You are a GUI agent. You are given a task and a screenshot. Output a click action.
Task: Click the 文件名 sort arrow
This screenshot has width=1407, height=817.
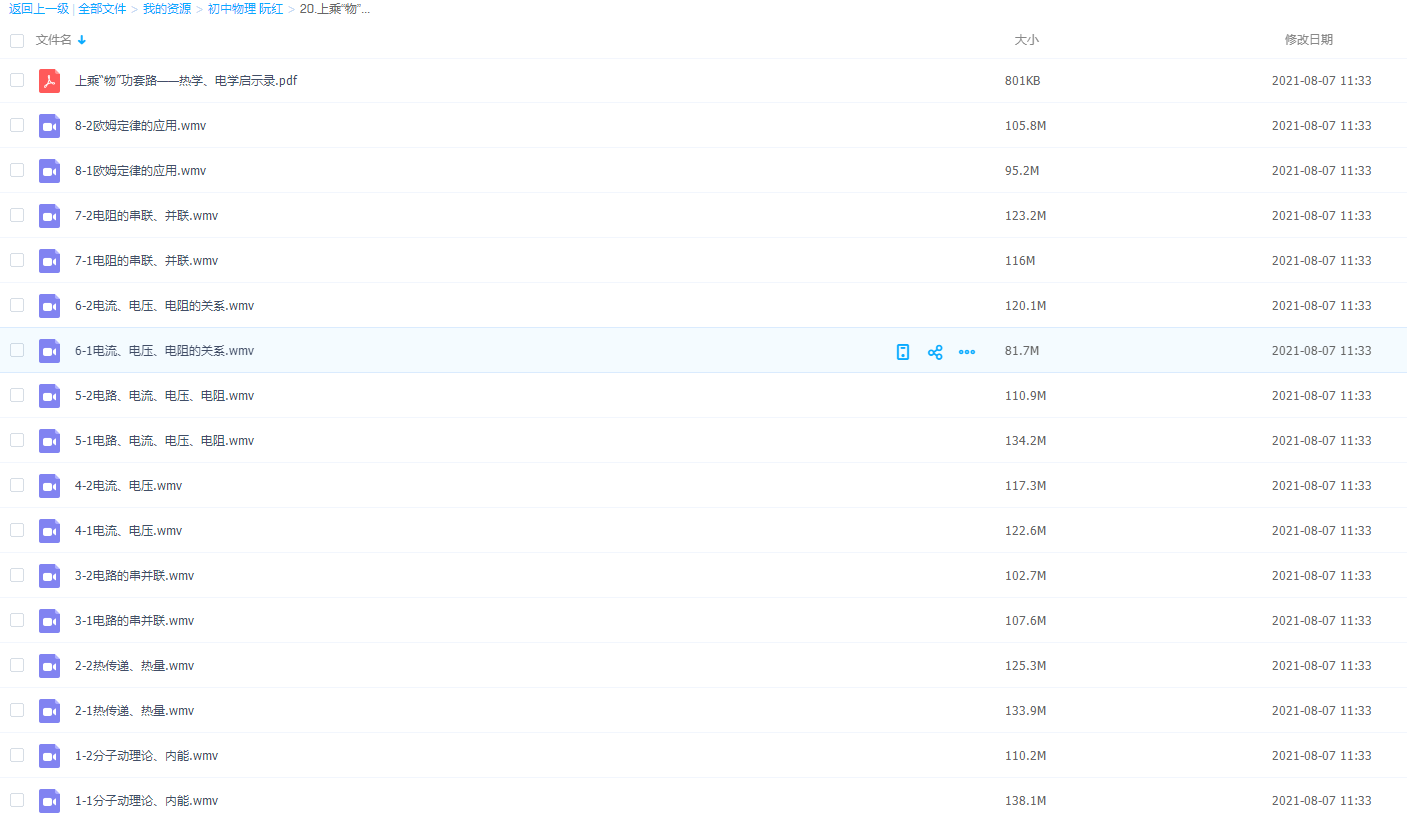click(82, 41)
